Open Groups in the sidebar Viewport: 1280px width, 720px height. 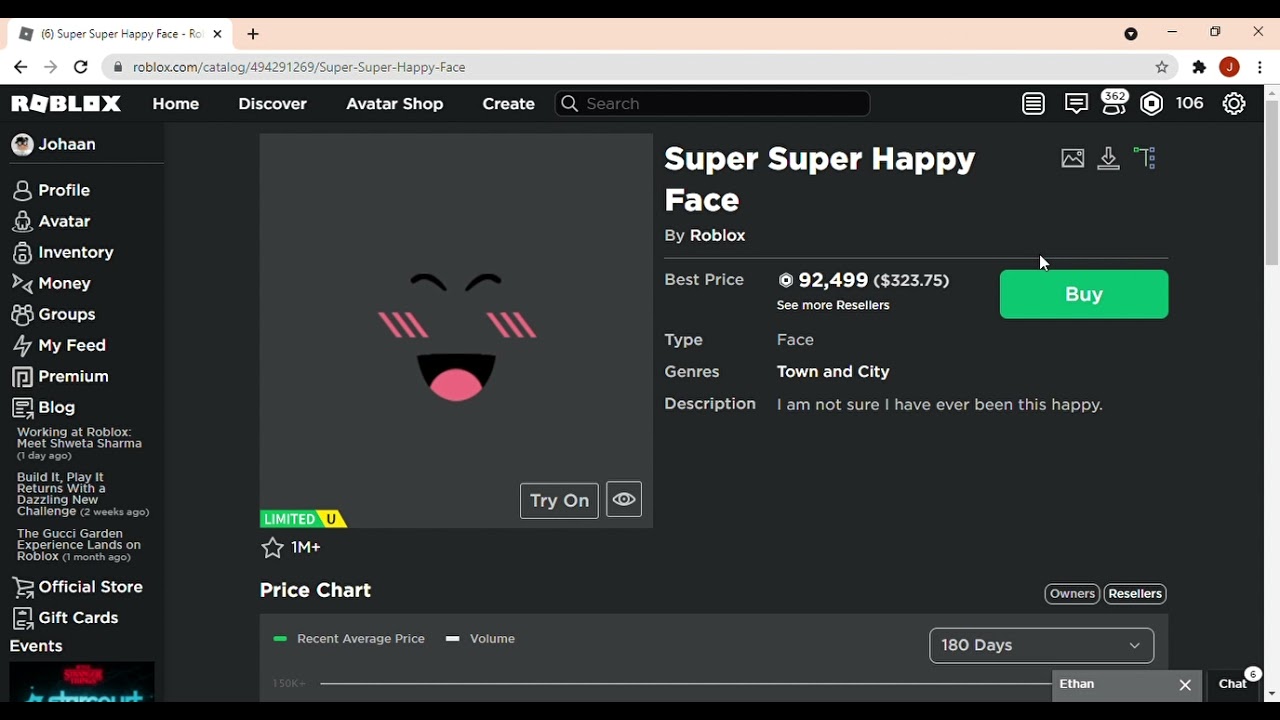point(54,314)
